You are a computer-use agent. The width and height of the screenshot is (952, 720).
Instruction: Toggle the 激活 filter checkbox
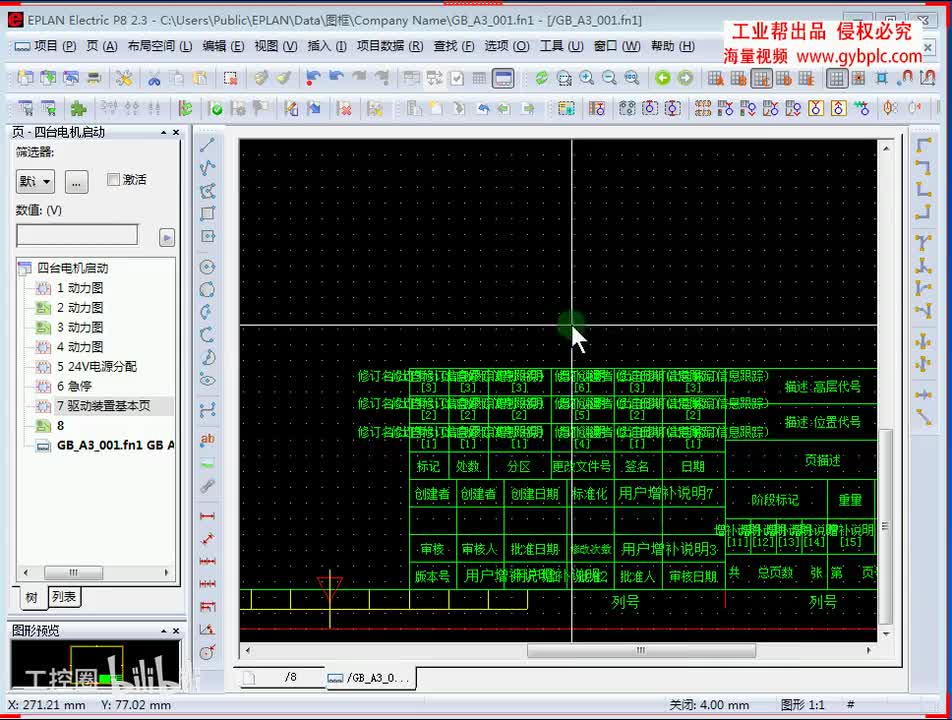click(x=113, y=180)
